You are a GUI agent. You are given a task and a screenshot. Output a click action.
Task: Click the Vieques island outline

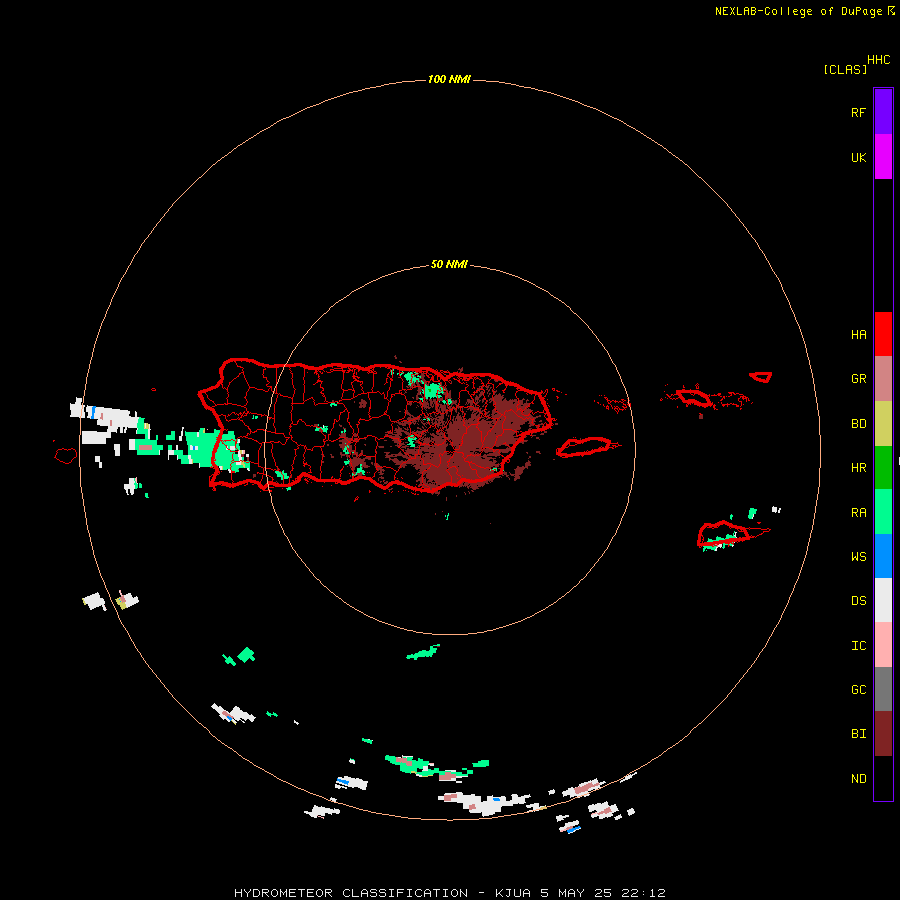[584, 447]
